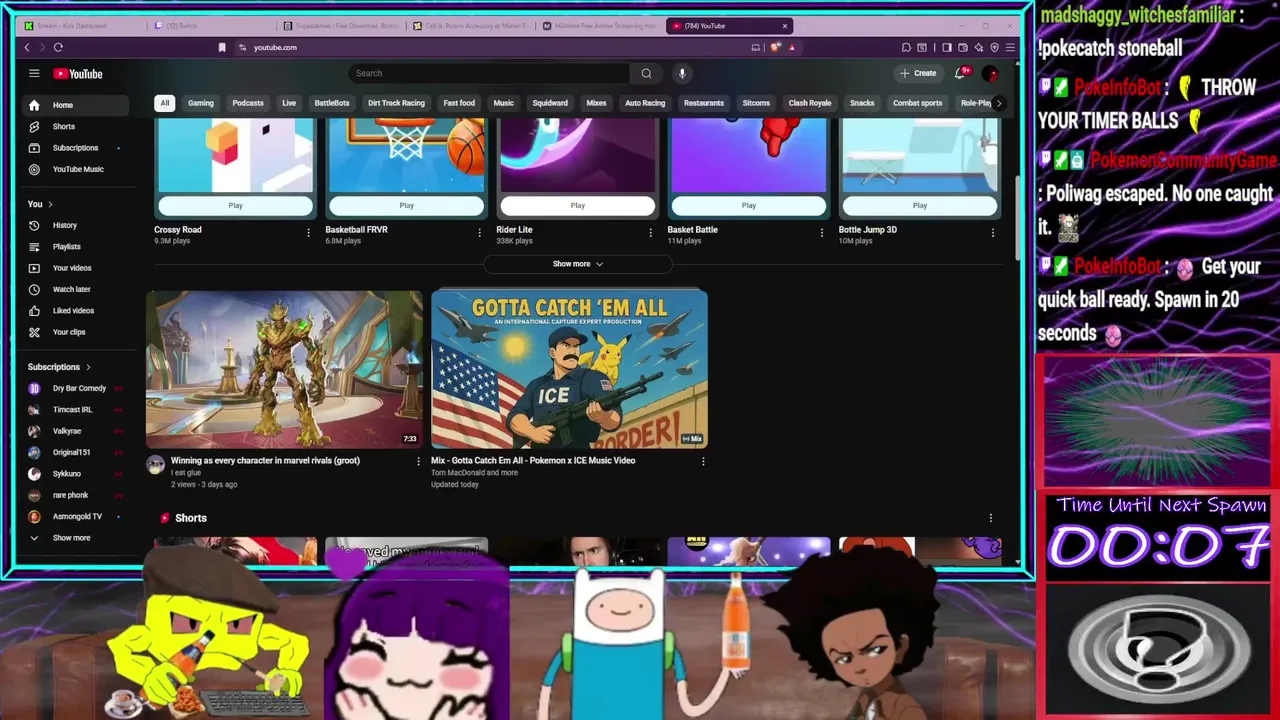Select the Live chip
This screenshot has height=720, width=1280.
coord(289,103)
